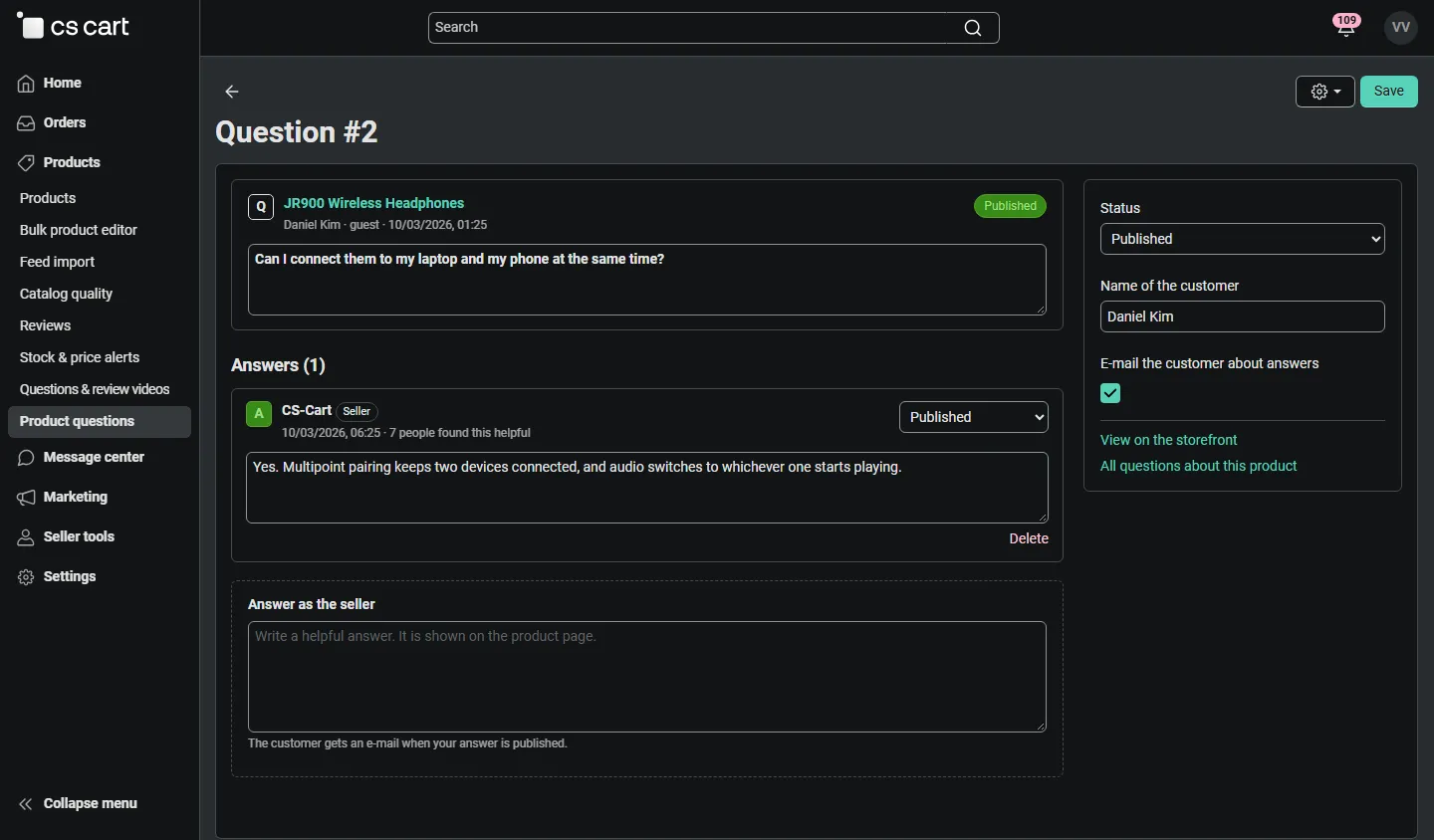The height and width of the screenshot is (840, 1434).
Task: Save the question changes
Action: (x=1389, y=92)
